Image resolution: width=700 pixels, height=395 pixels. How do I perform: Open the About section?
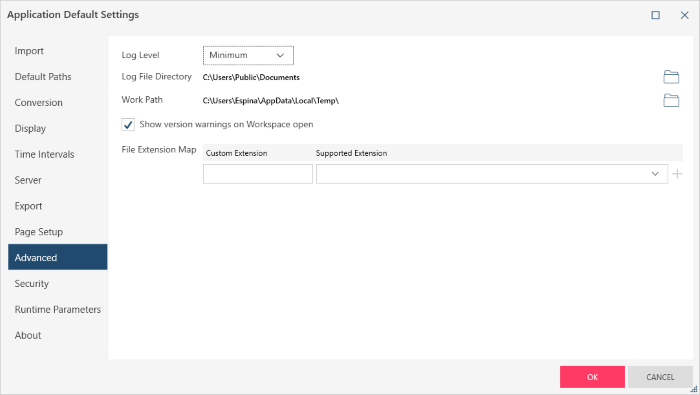(58, 336)
